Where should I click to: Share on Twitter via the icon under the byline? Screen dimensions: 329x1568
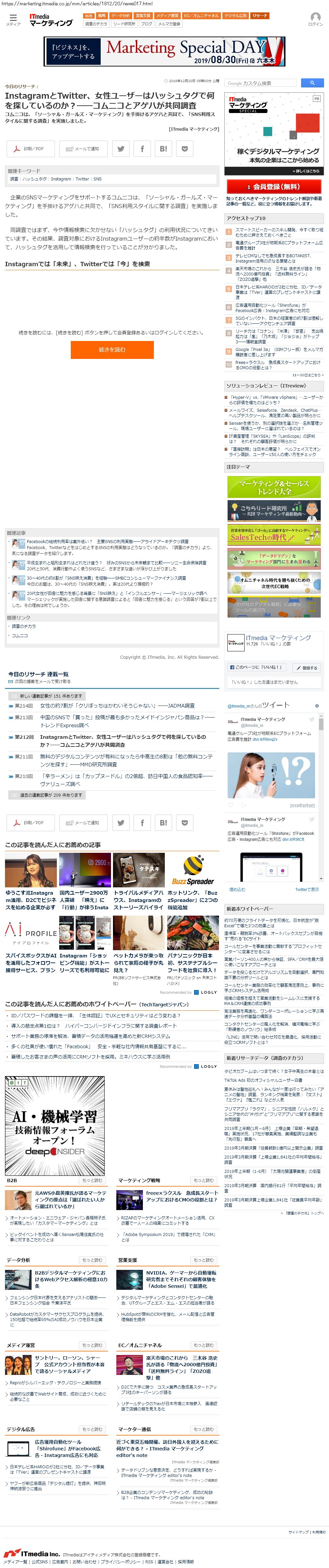(121, 149)
